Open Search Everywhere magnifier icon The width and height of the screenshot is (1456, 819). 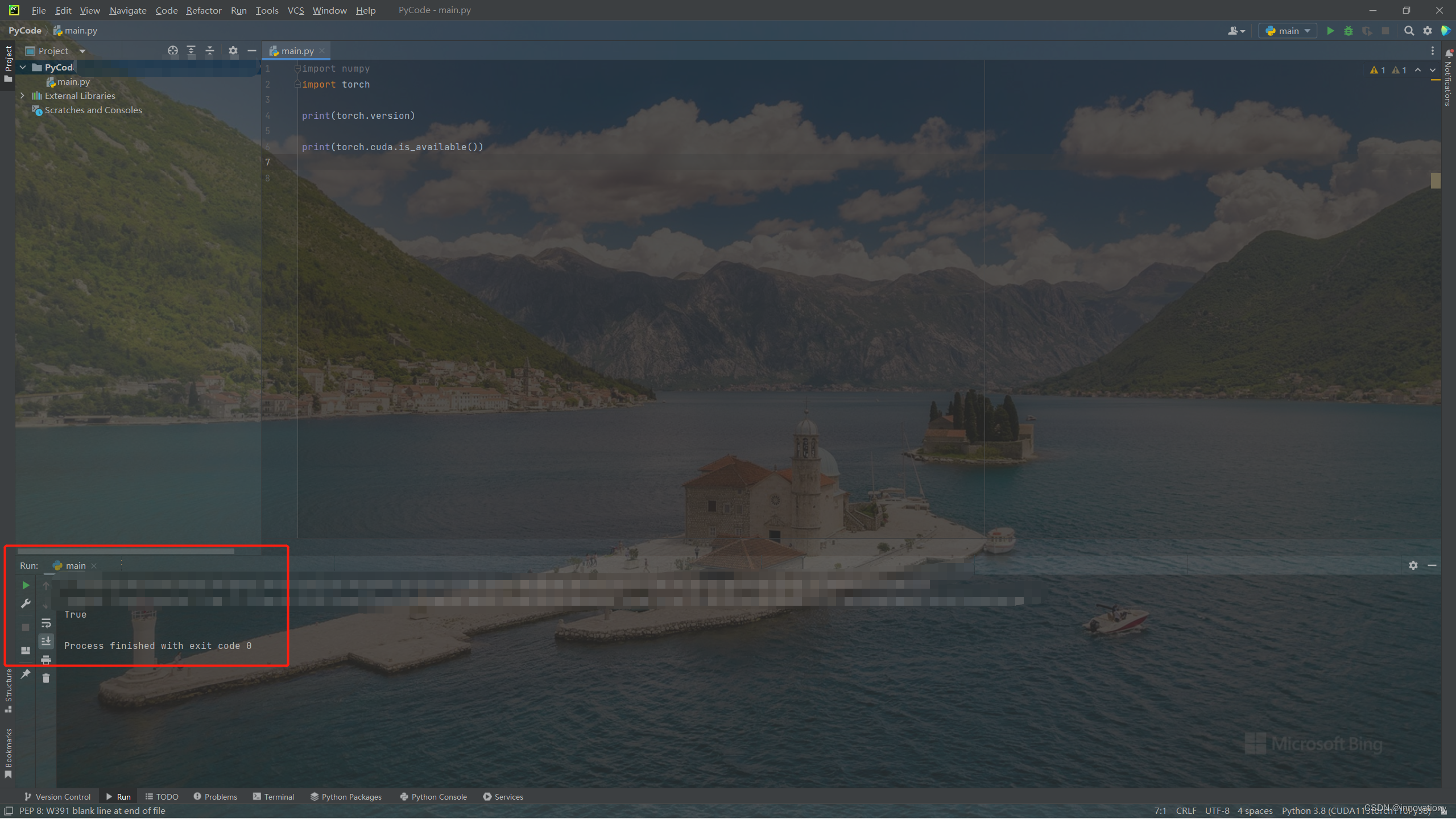(1409, 31)
